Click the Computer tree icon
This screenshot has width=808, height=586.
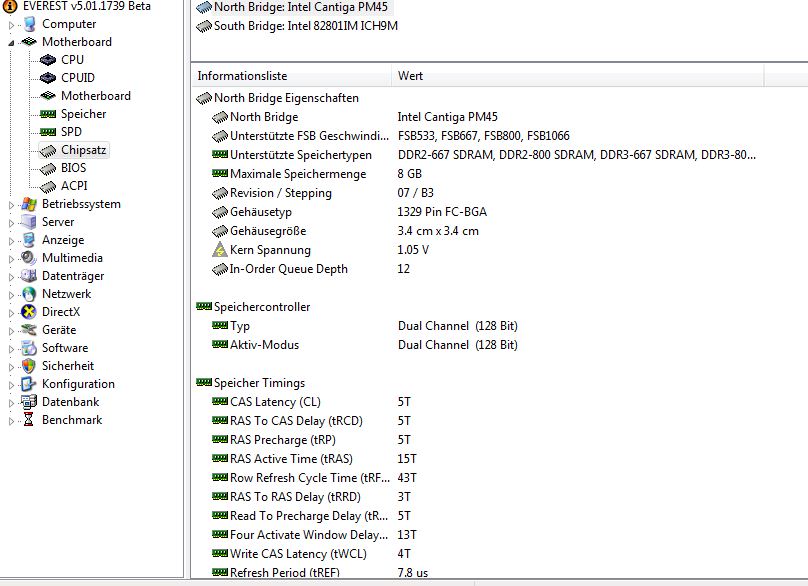29,24
